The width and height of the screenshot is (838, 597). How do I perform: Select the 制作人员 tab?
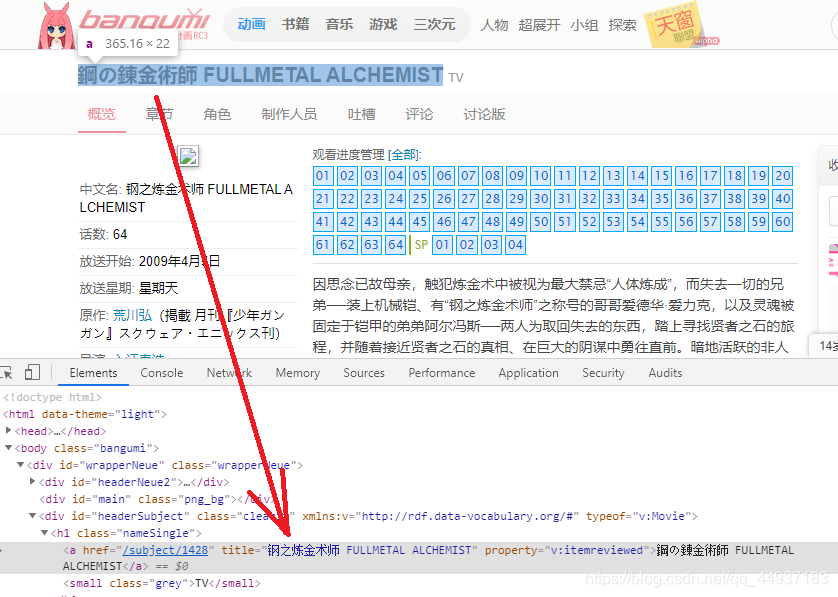tap(289, 114)
